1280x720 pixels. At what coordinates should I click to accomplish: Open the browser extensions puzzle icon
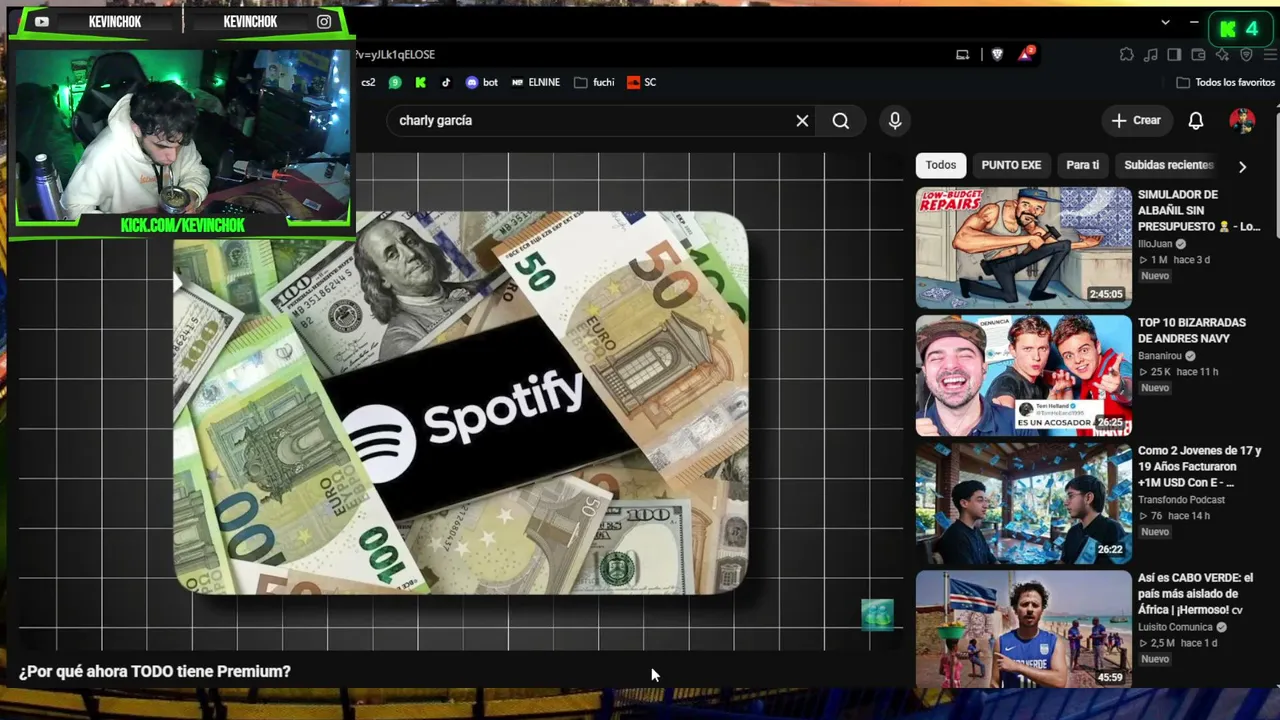pyautogui.click(x=1127, y=54)
